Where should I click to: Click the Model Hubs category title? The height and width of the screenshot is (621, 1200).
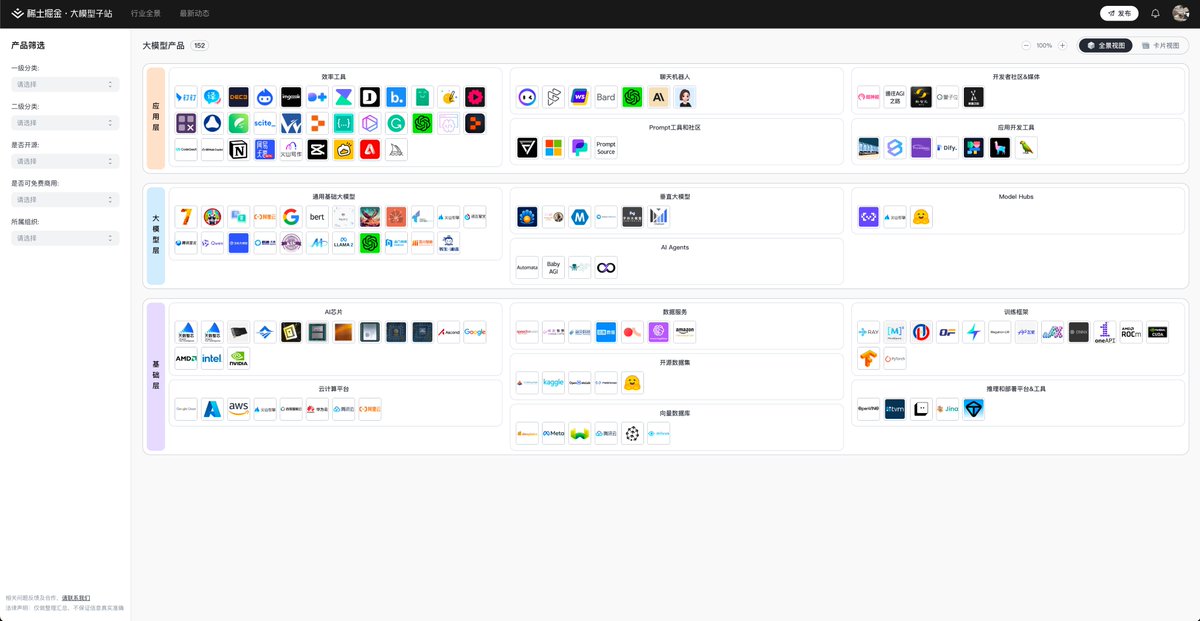(x=1016, y=197)
